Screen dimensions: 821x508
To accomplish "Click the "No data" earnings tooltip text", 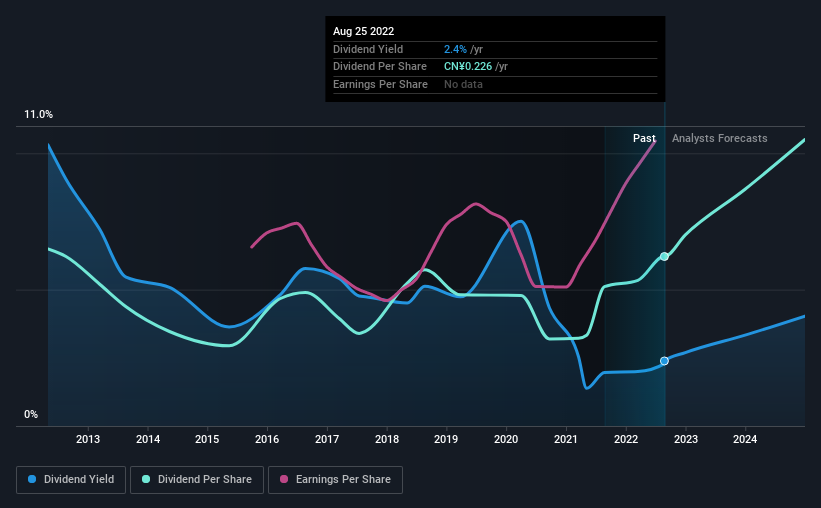I will coord(465,85).
